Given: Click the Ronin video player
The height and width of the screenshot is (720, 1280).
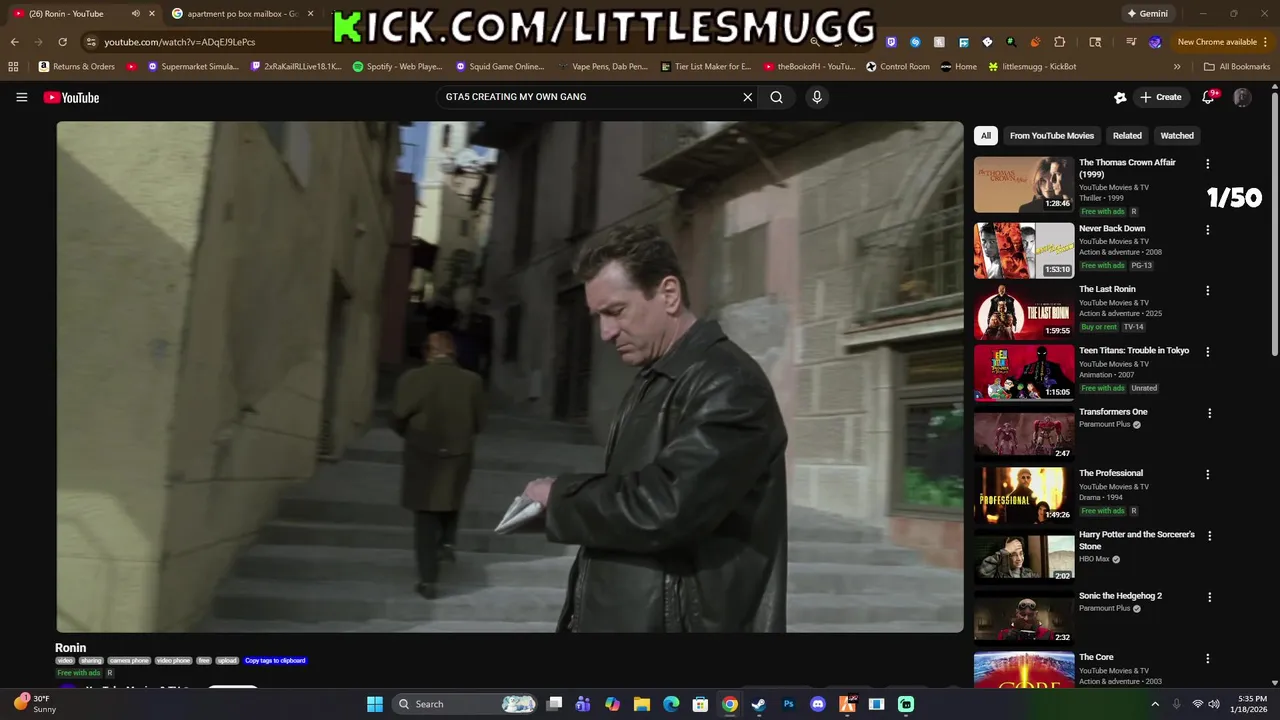Looking at the screenshot, I should (510, 377).
